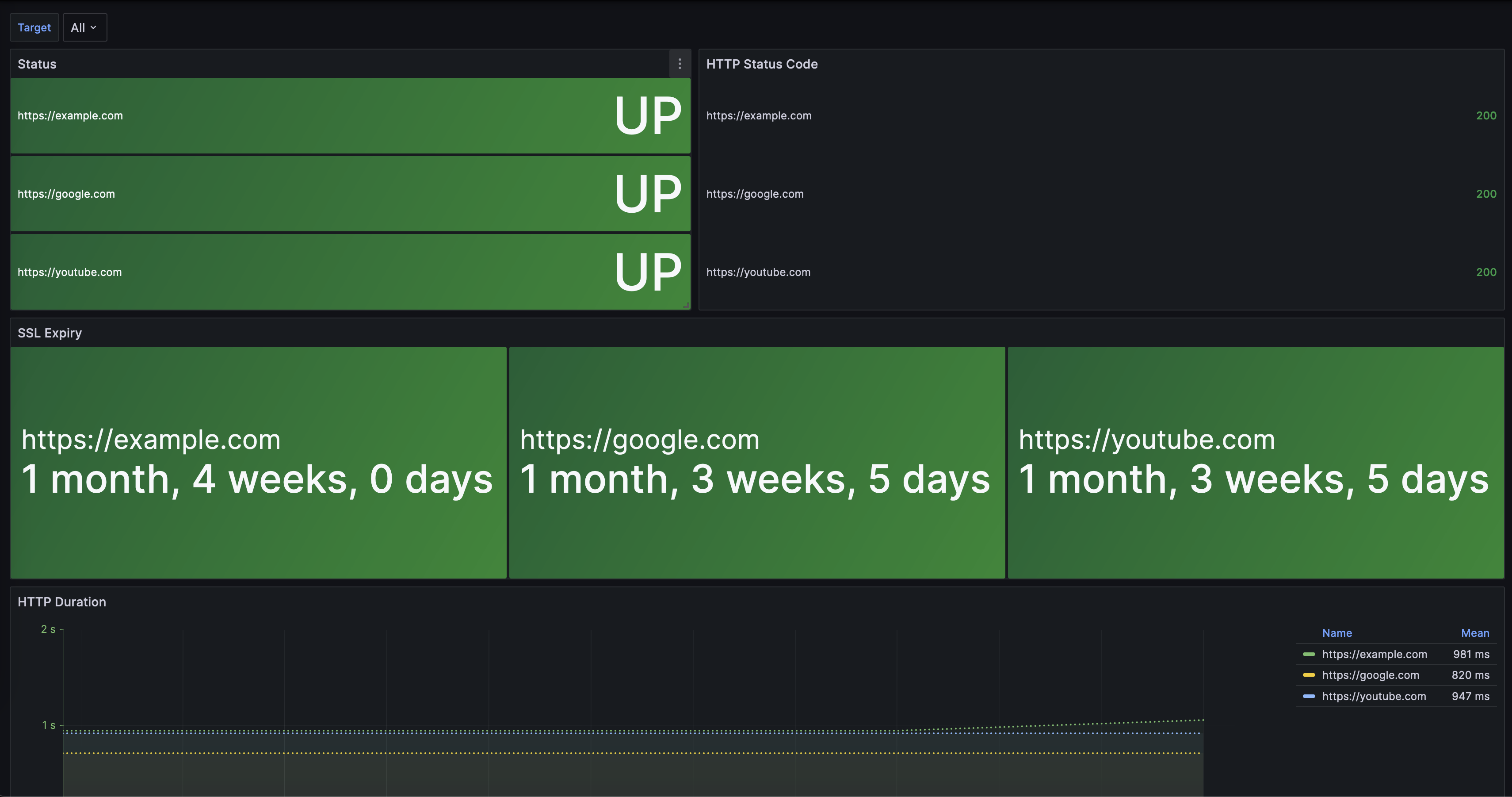
Task: Click the resize handle on the Status panel corner
Action: click(686, 306)
